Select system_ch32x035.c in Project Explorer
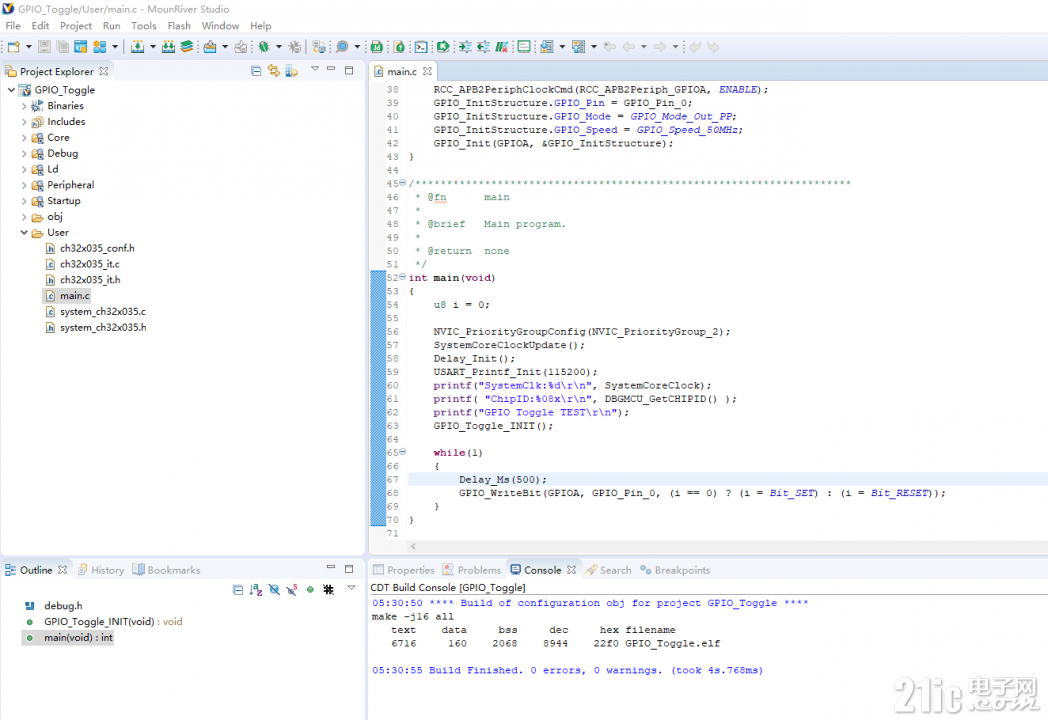 (102, 312)
